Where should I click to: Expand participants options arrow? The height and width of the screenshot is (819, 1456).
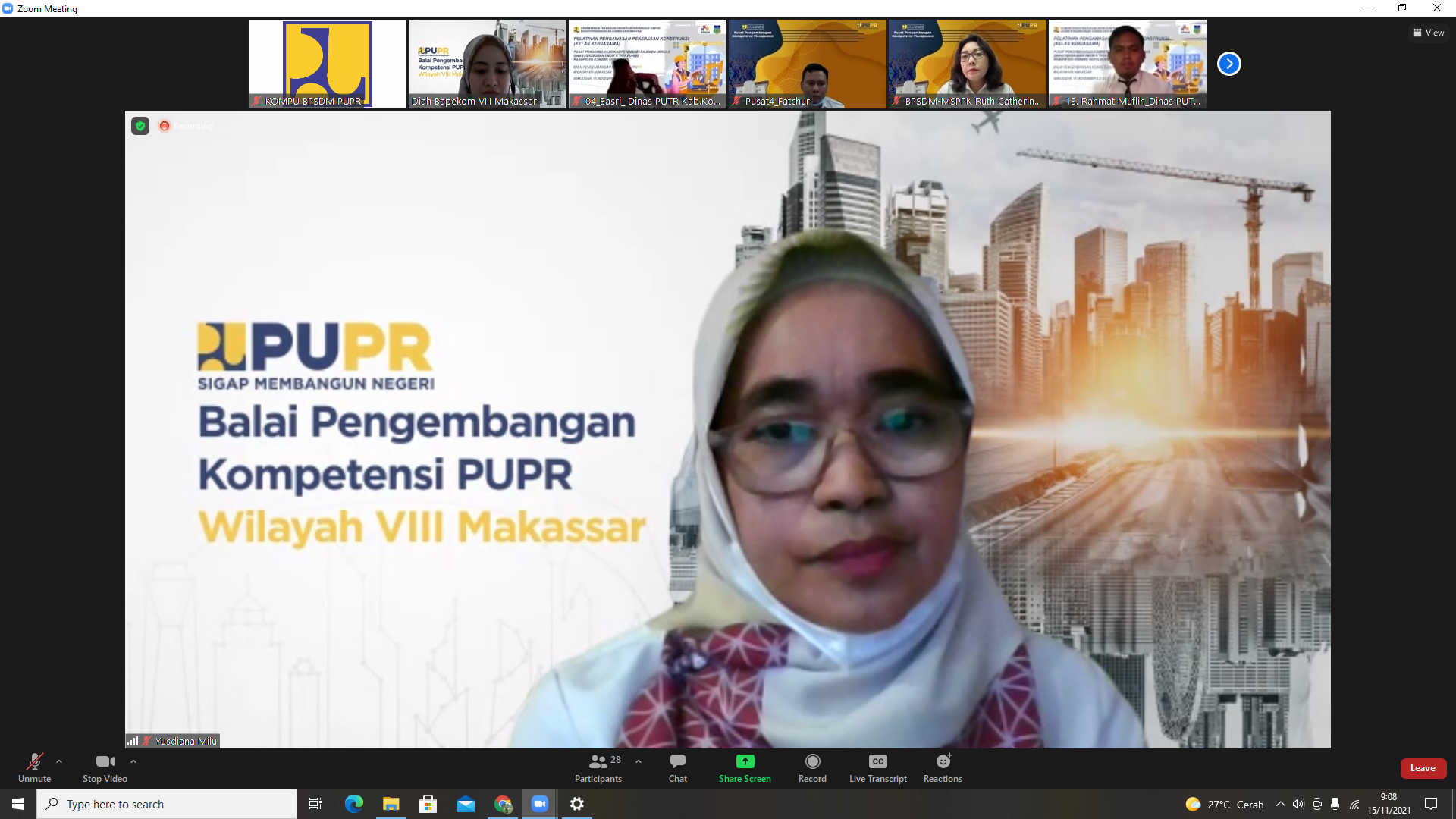639,761
